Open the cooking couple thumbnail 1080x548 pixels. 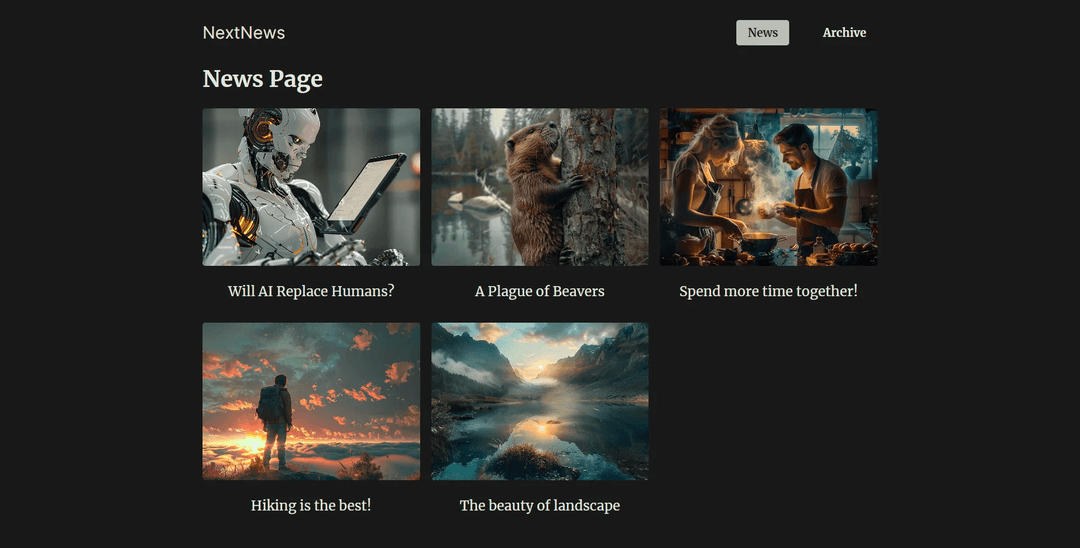tap(768, 187)
